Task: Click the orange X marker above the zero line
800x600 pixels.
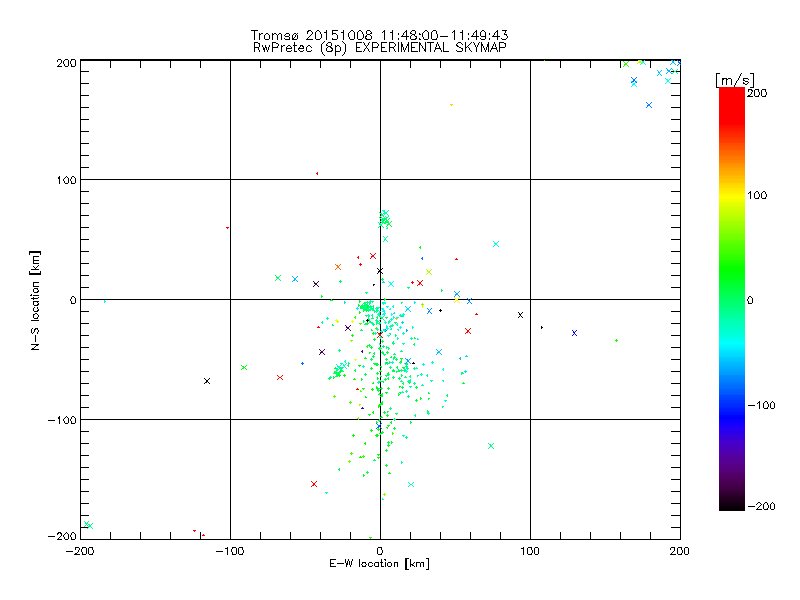Action: coord(338,267)
